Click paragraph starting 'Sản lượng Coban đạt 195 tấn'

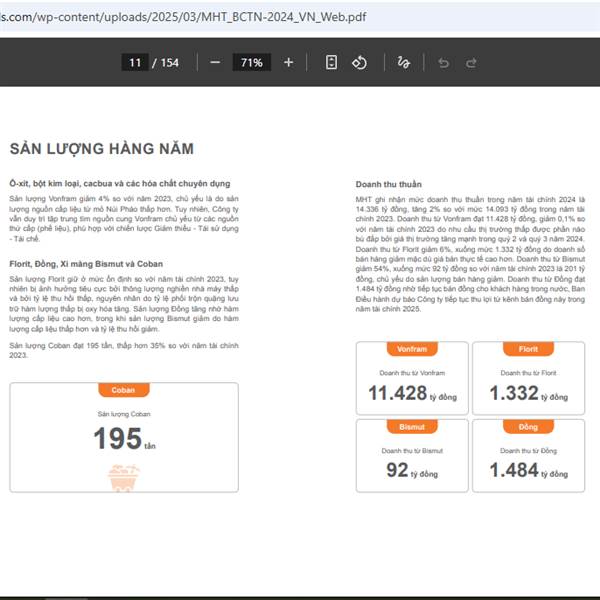[124, 350]
